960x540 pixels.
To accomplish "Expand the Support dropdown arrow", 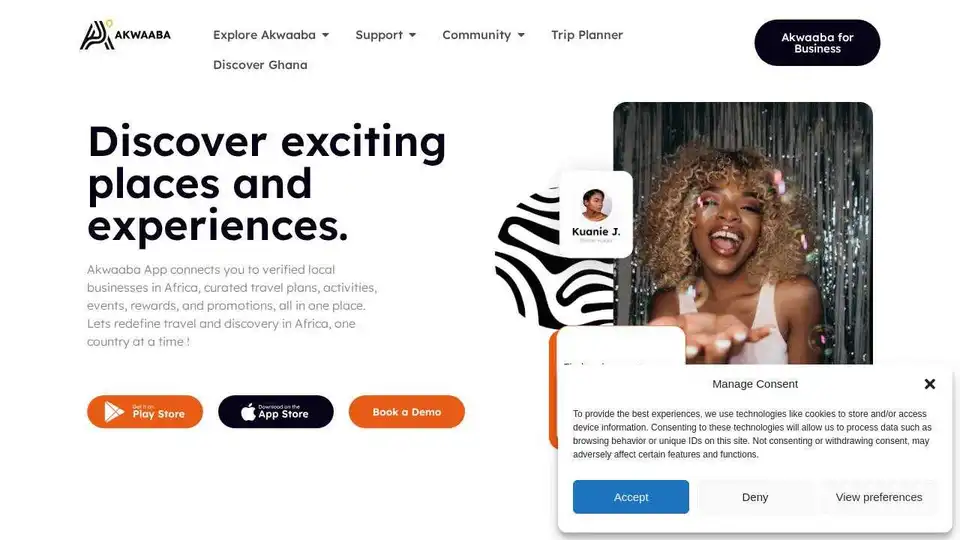I will click(412, 35).
